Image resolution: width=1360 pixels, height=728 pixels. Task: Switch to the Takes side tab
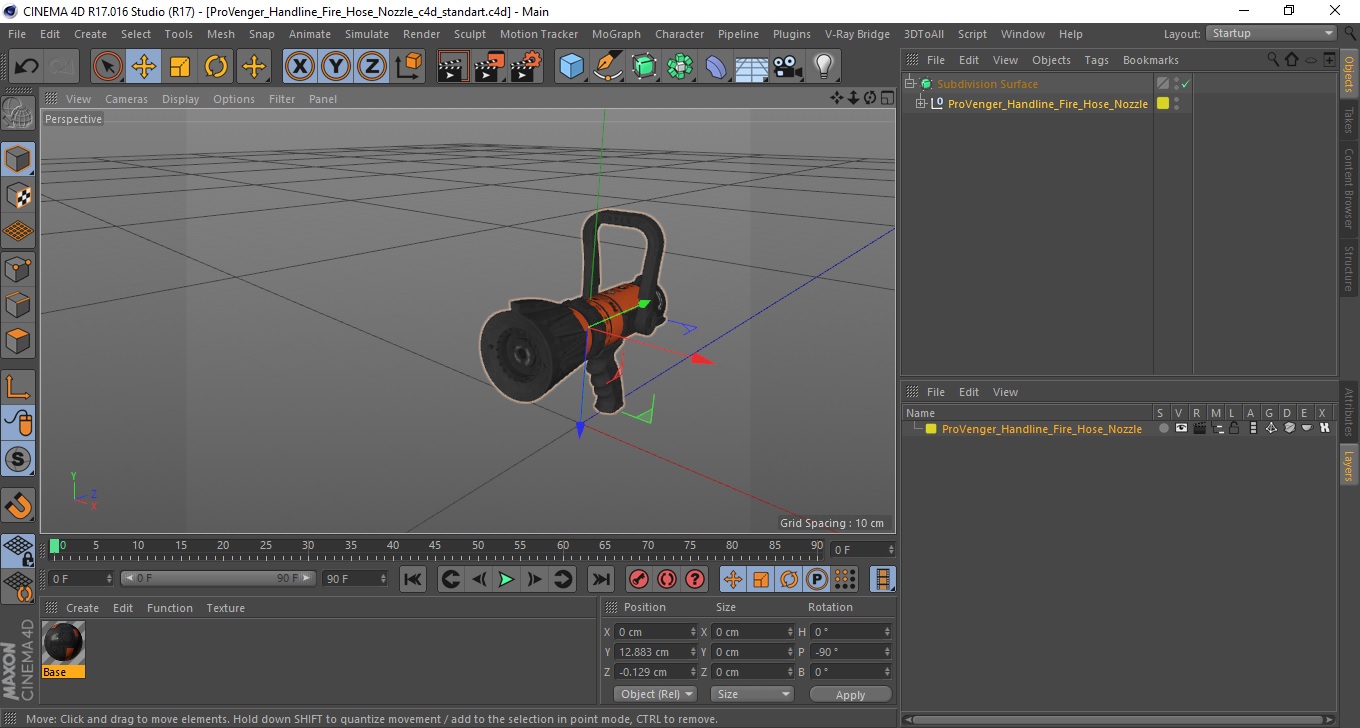pyautogui.click(x=1349, y=119)
